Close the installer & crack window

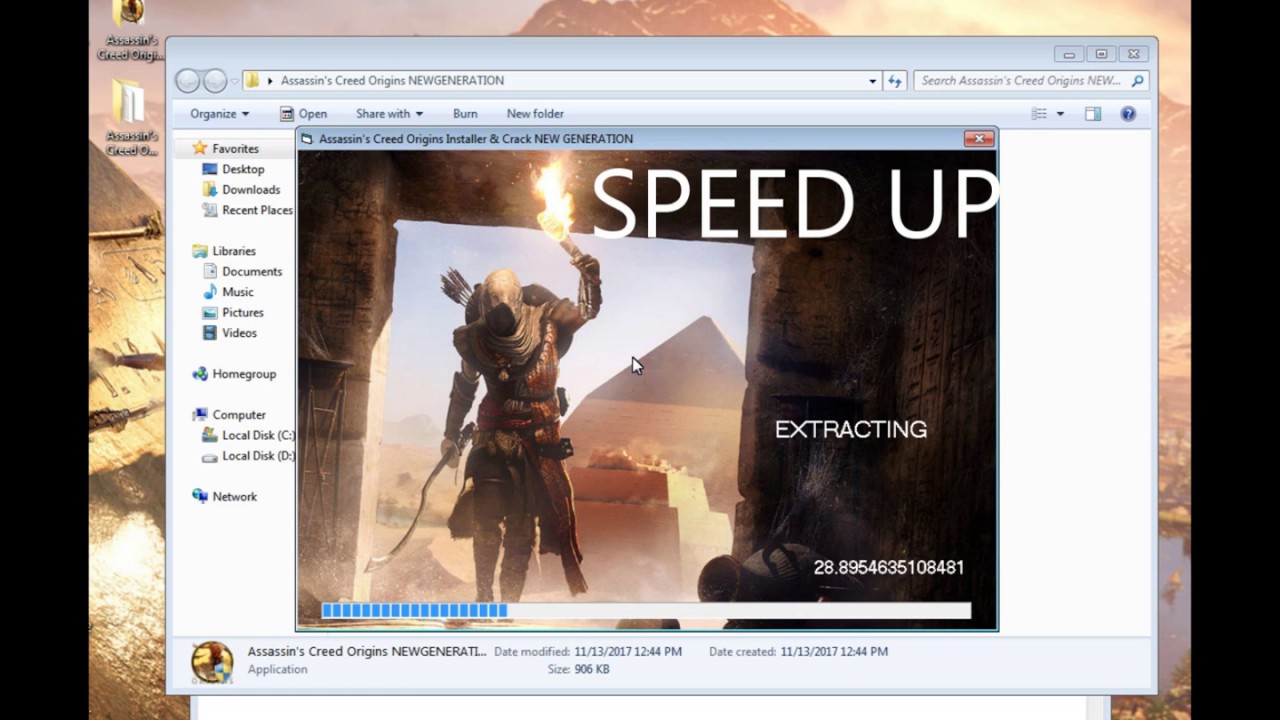click(x=979, y=139)
